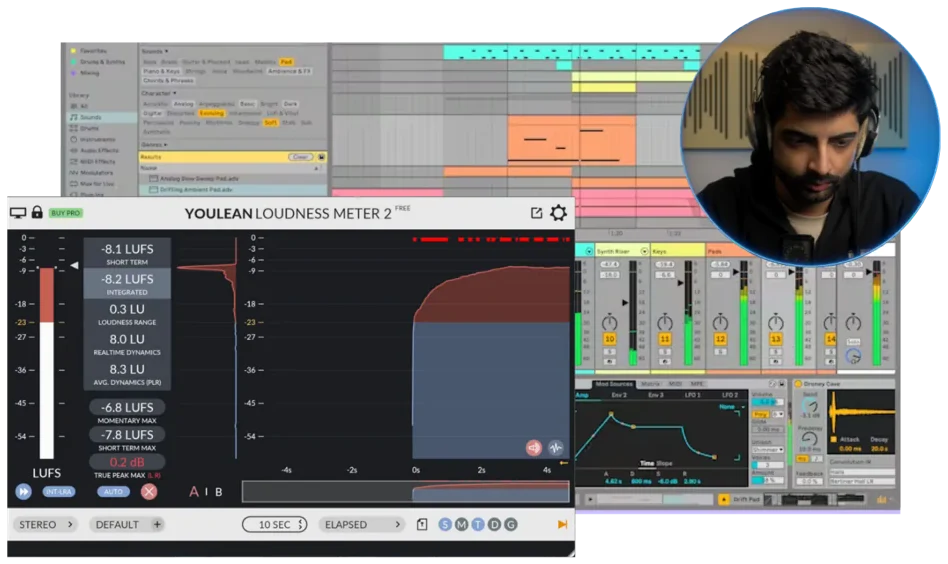Click the pan knob on track 10
Image resolution: width=948 pixels, height=564 pixels.
[609, 322]
